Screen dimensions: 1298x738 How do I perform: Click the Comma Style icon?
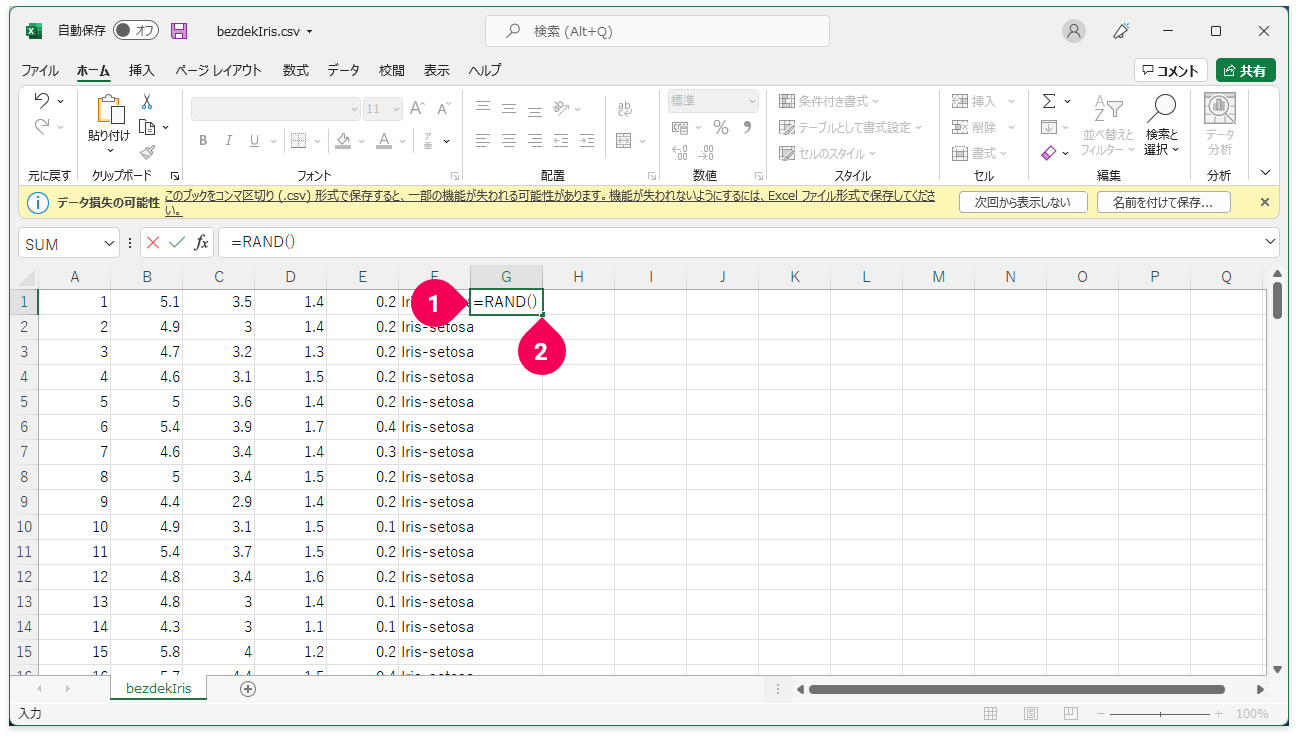[746, 128]
